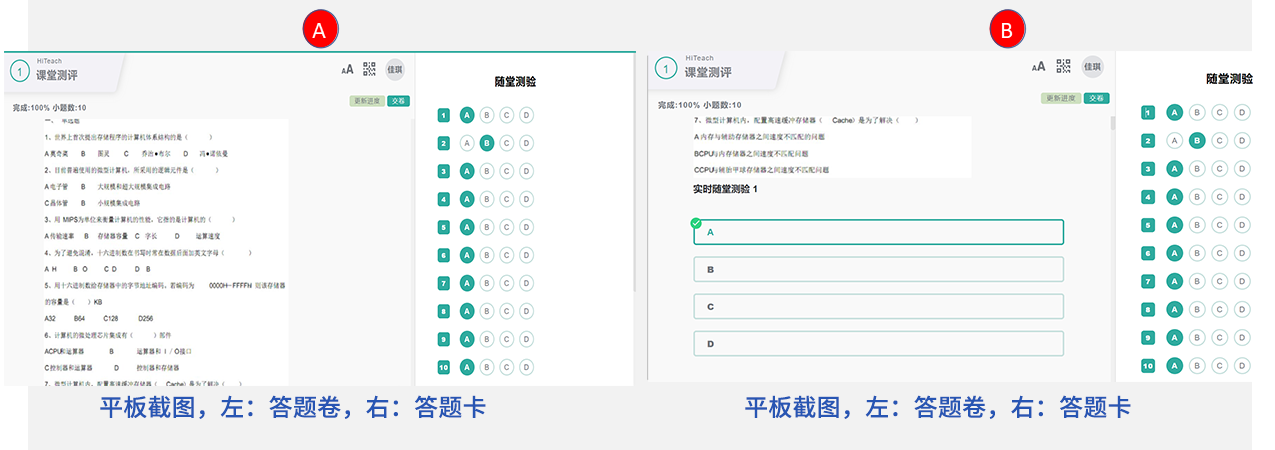Click the font size AA icon in panel B
This screenshot has width=1275, height=450.
click(x=1038, y=67)
